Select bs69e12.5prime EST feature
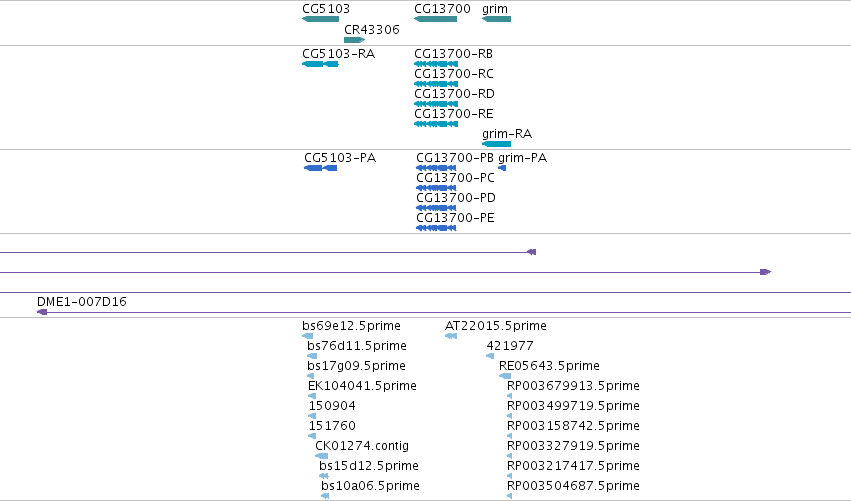Viewport: 851px width, 501px height. click(x=308, y=336)
